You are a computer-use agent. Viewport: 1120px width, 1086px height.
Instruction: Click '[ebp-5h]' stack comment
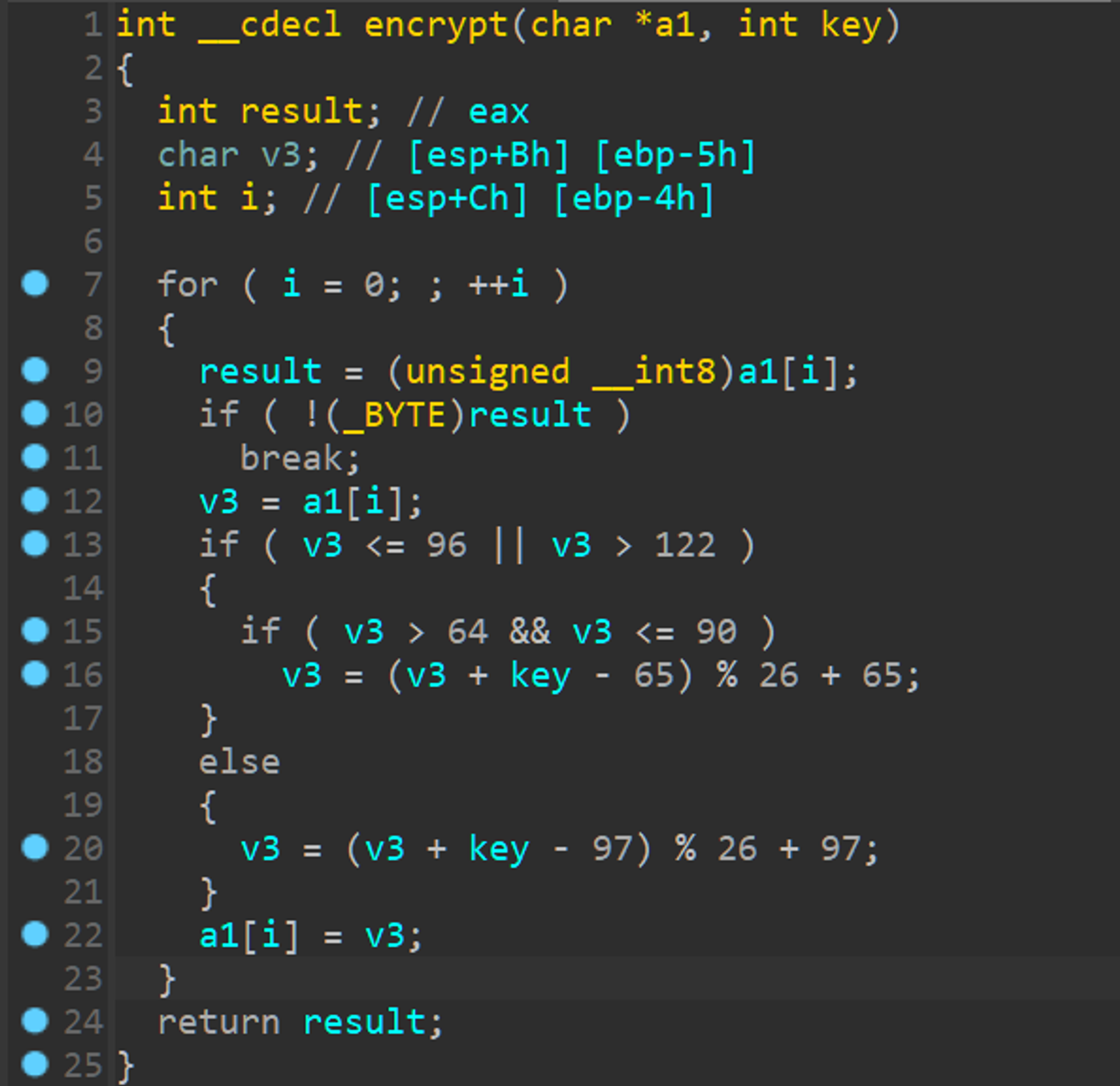(x=676, y=156)
